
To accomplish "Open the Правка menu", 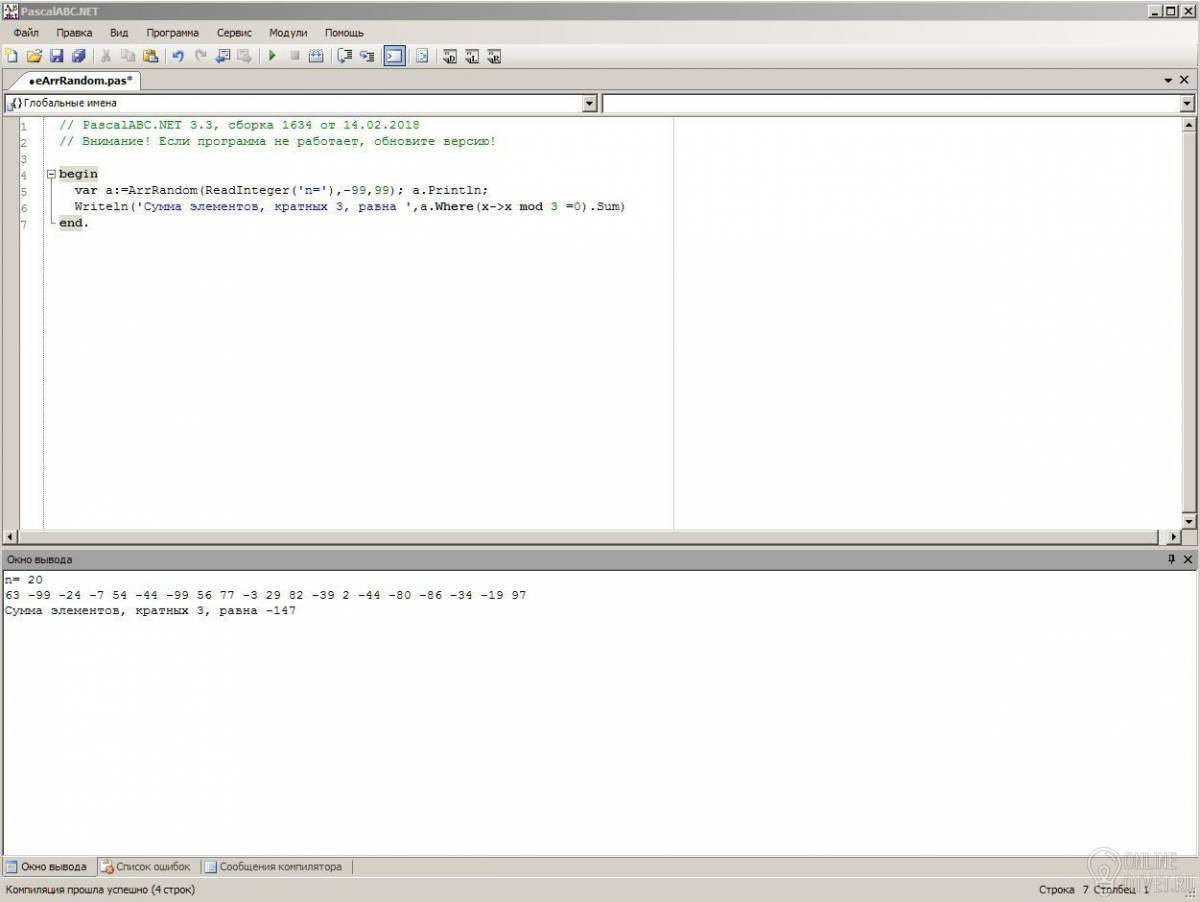I will coord(74,33).
